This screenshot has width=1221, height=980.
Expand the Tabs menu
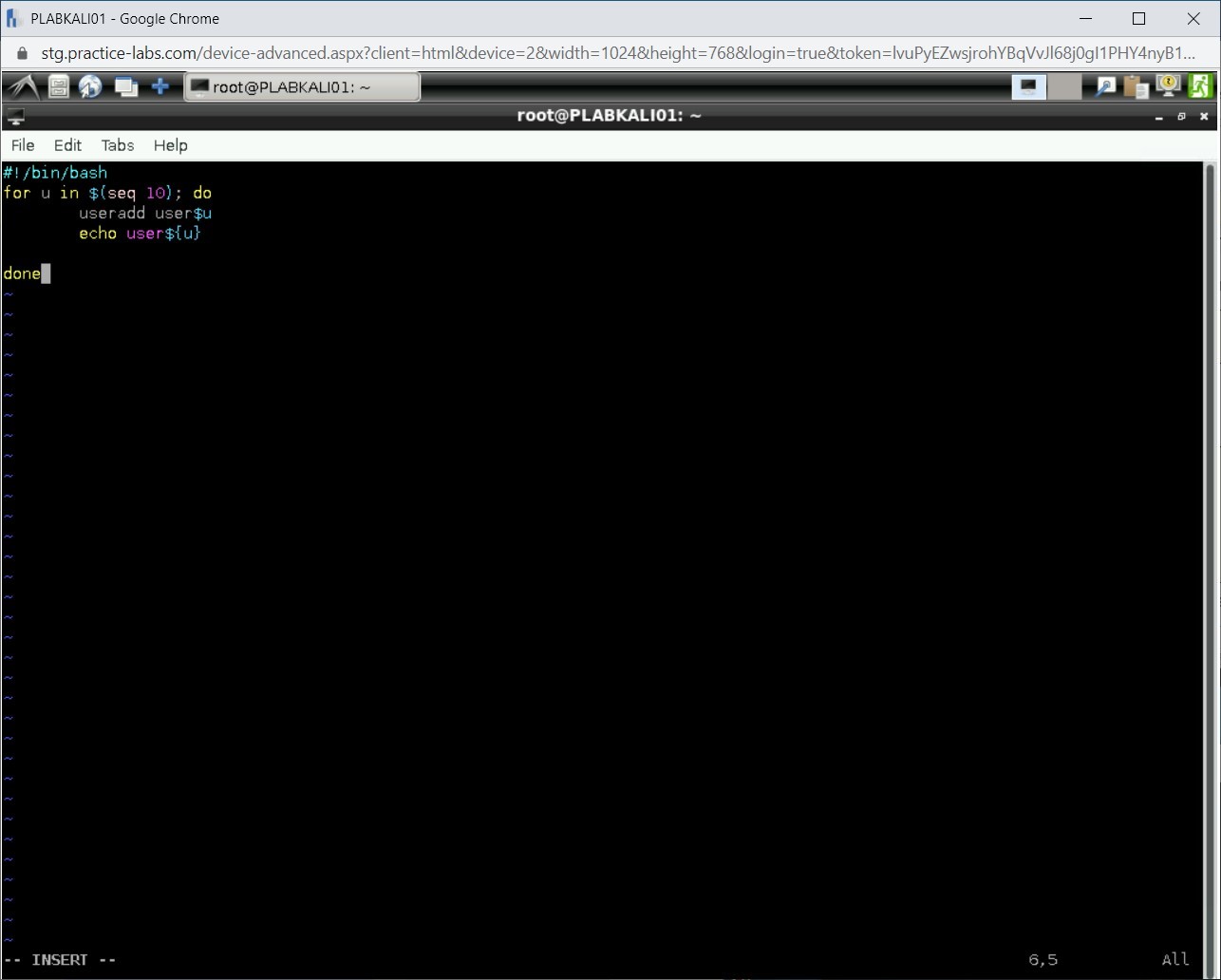tap(118, 145)
